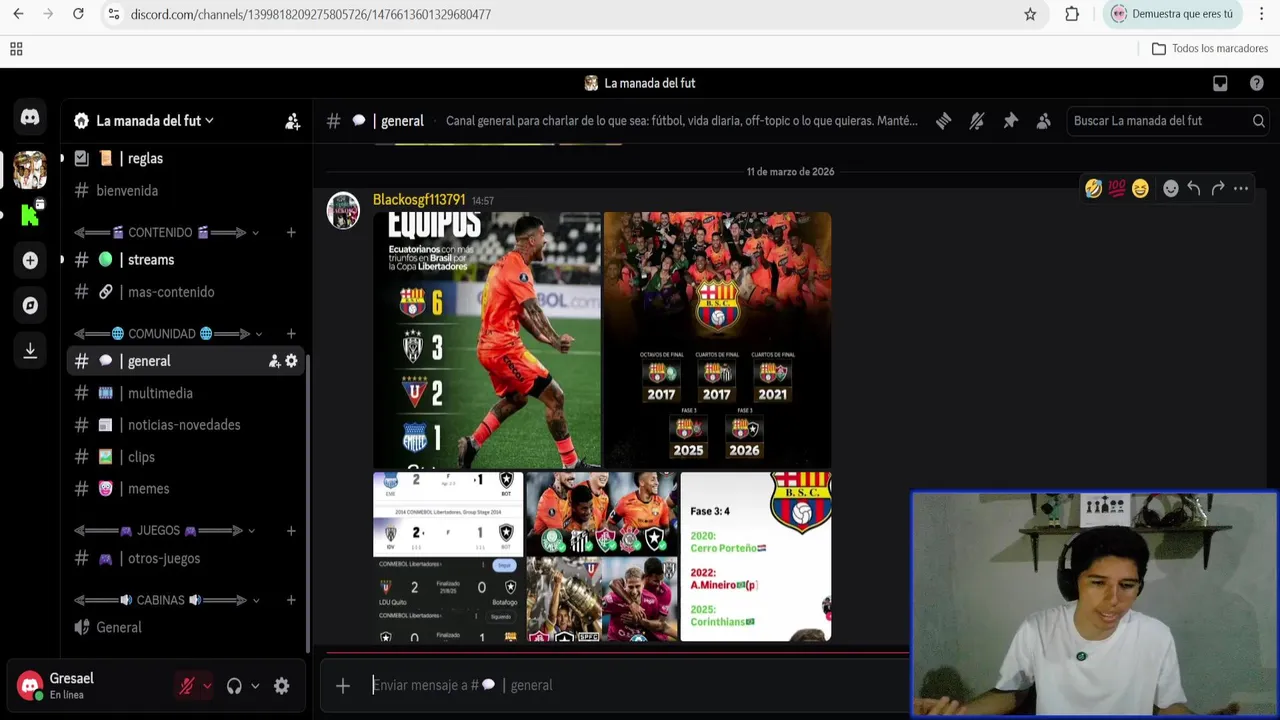Open Discover servers compass icon

30,305
